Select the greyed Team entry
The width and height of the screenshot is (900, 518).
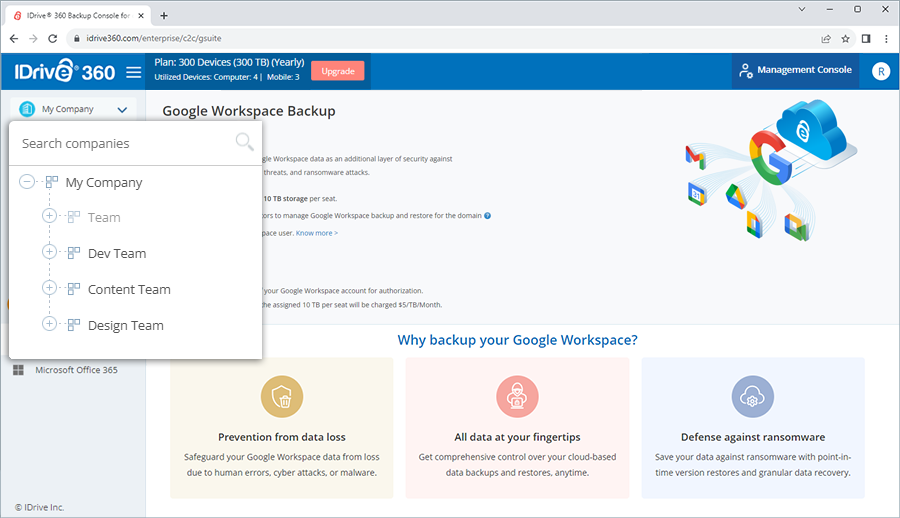pyautogui.click(x=104, y=218)
